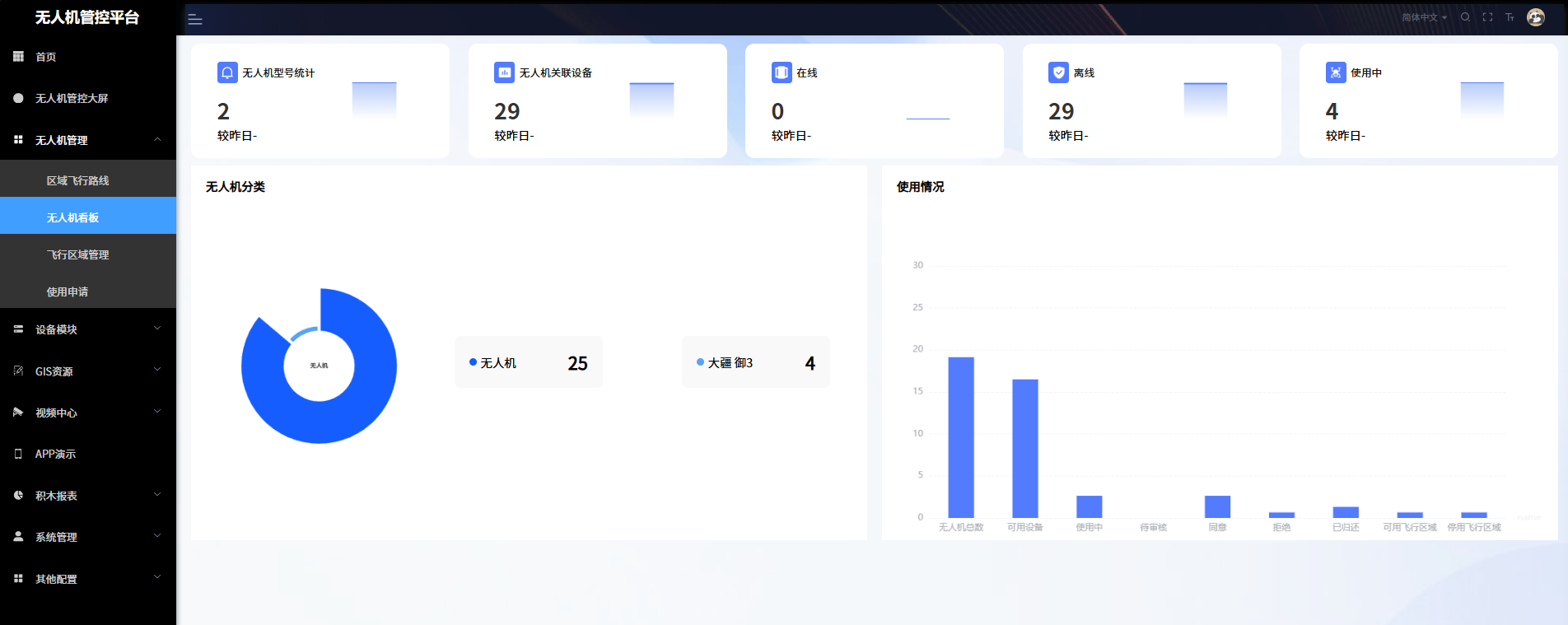This screenshot has height=625, width=1568.
Task: Expand the 系统管理 sidebar menu
Action: pos(88,537)
